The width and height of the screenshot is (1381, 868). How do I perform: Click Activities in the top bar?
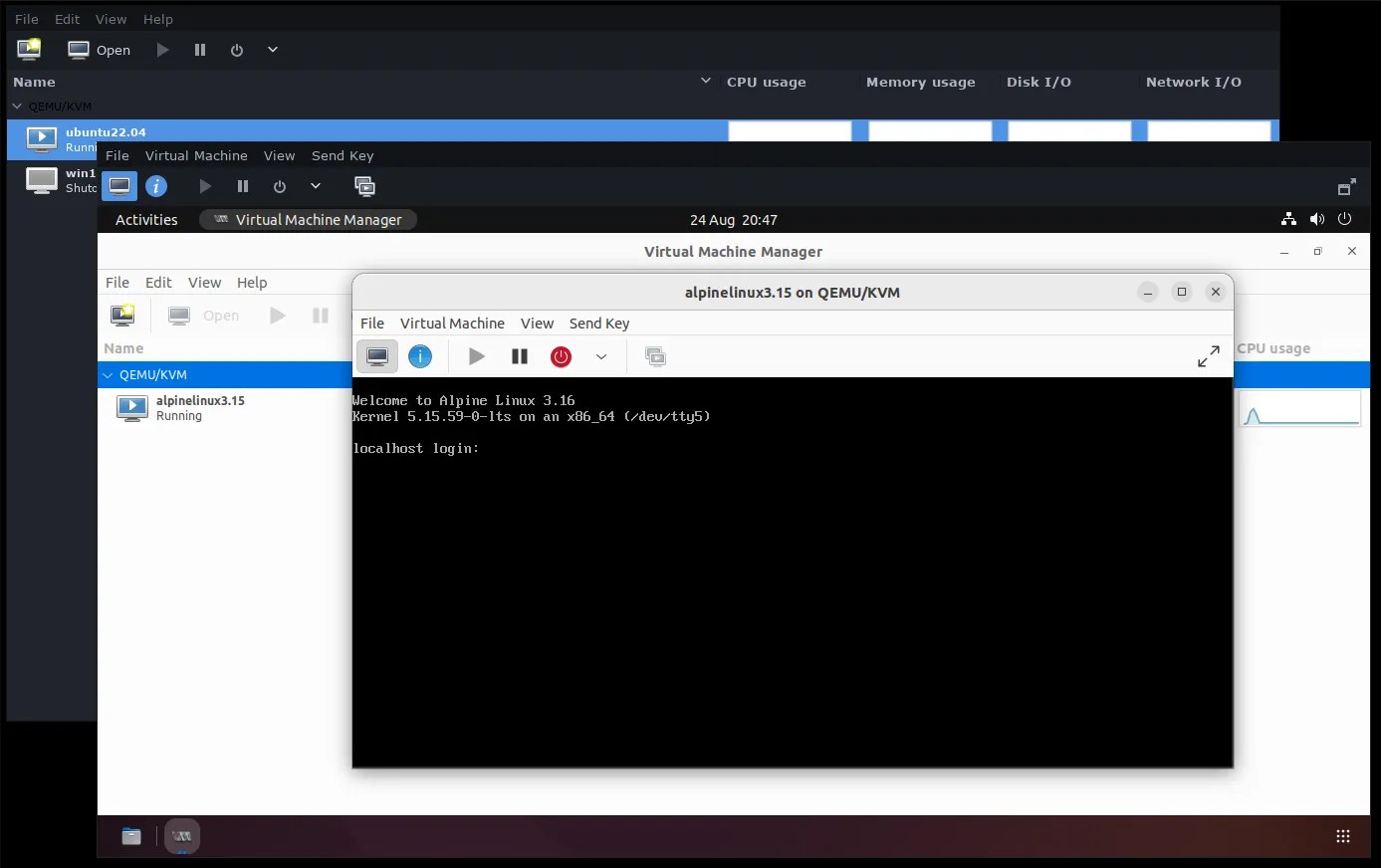point(145,219)
